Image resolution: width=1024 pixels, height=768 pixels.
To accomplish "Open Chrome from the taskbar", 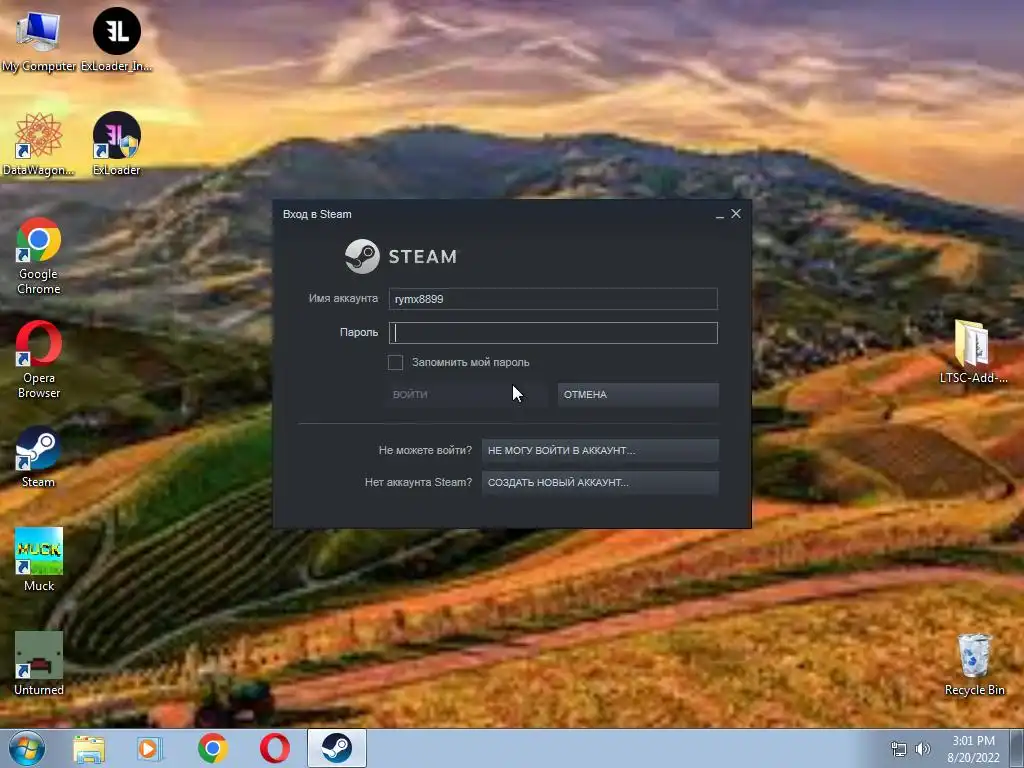I will (212, 748).
